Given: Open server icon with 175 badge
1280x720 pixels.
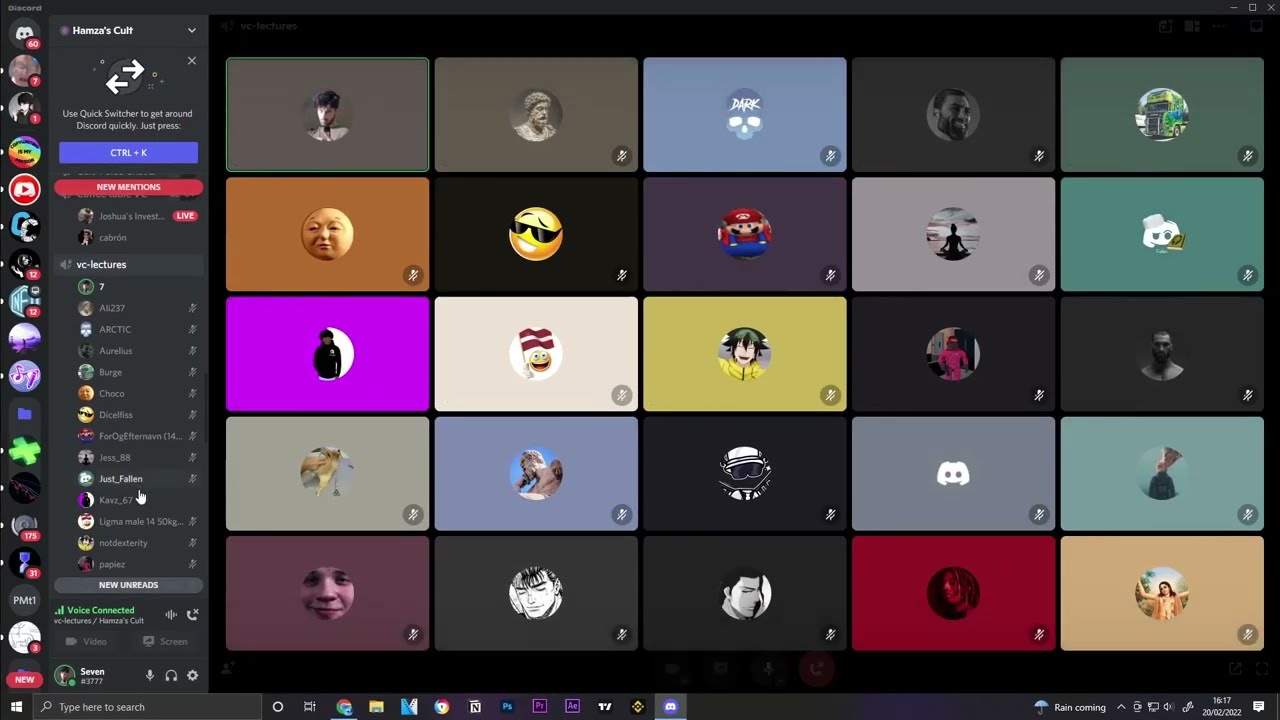Looking at the screenshot, I should click(25, 526).
